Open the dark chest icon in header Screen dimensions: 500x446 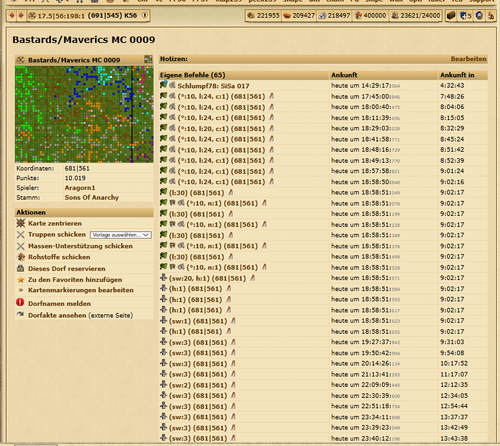[x=451, y=15]
